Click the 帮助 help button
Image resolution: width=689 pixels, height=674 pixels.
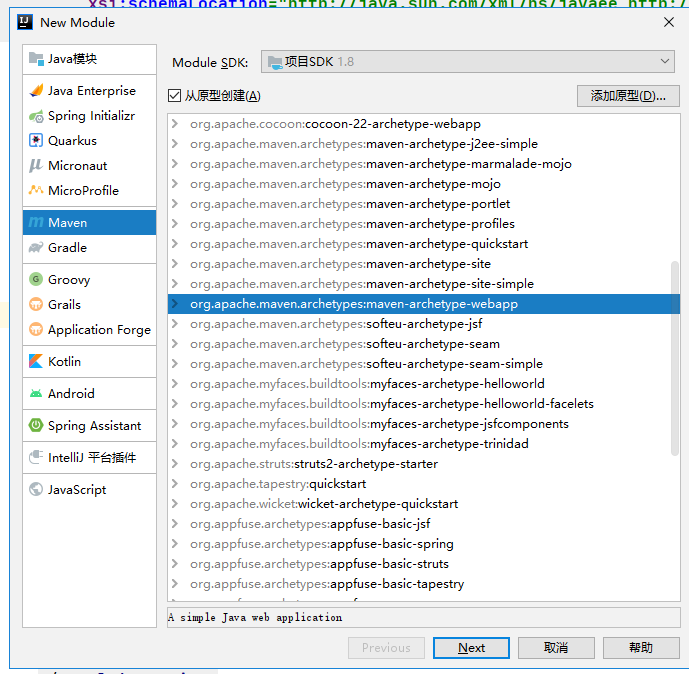(641, 648)
